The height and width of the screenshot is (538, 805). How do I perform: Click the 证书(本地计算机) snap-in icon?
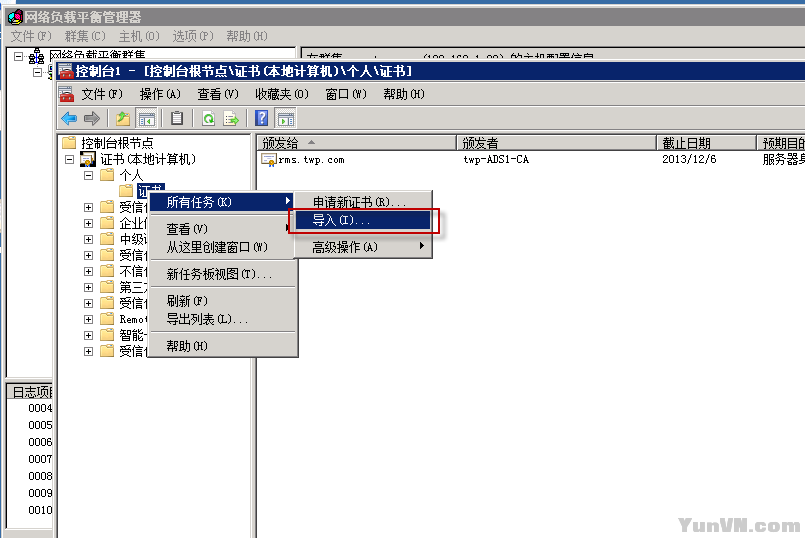pyautogui.click(x=88, y=159)
